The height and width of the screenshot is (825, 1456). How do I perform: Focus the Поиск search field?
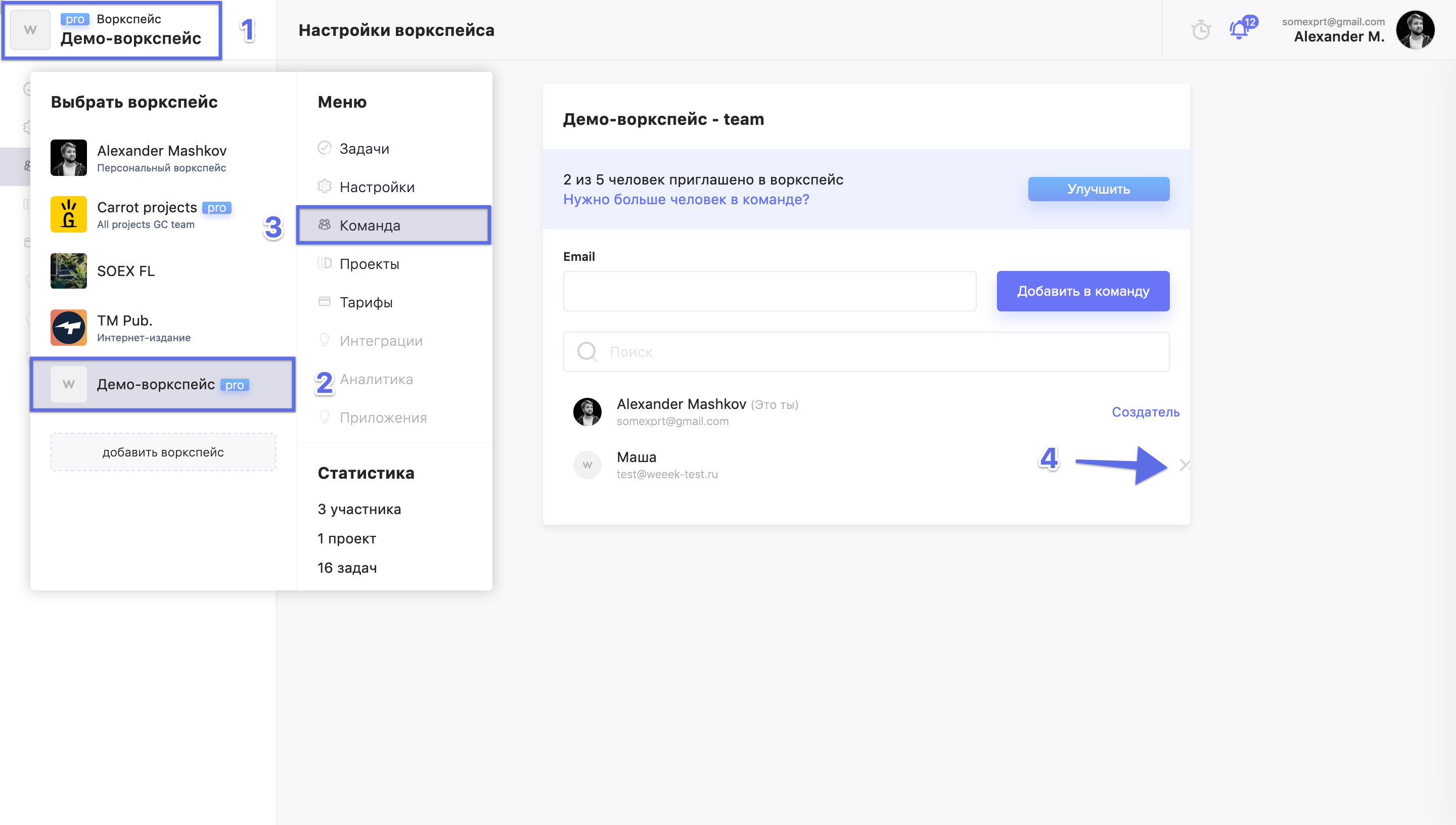coord(866,352)
